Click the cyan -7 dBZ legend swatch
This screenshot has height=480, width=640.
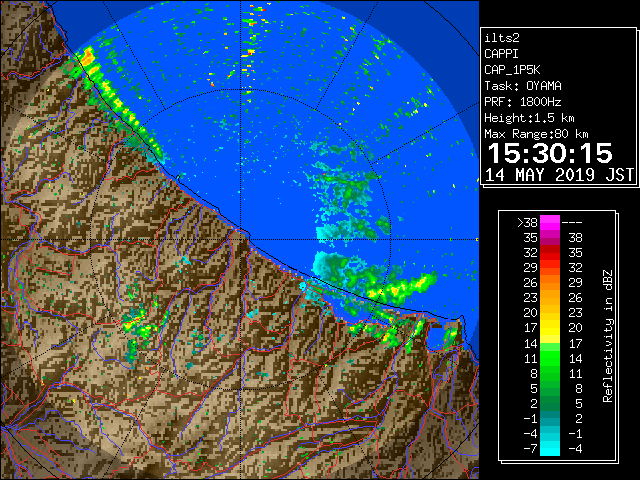(x=550, y=448)
